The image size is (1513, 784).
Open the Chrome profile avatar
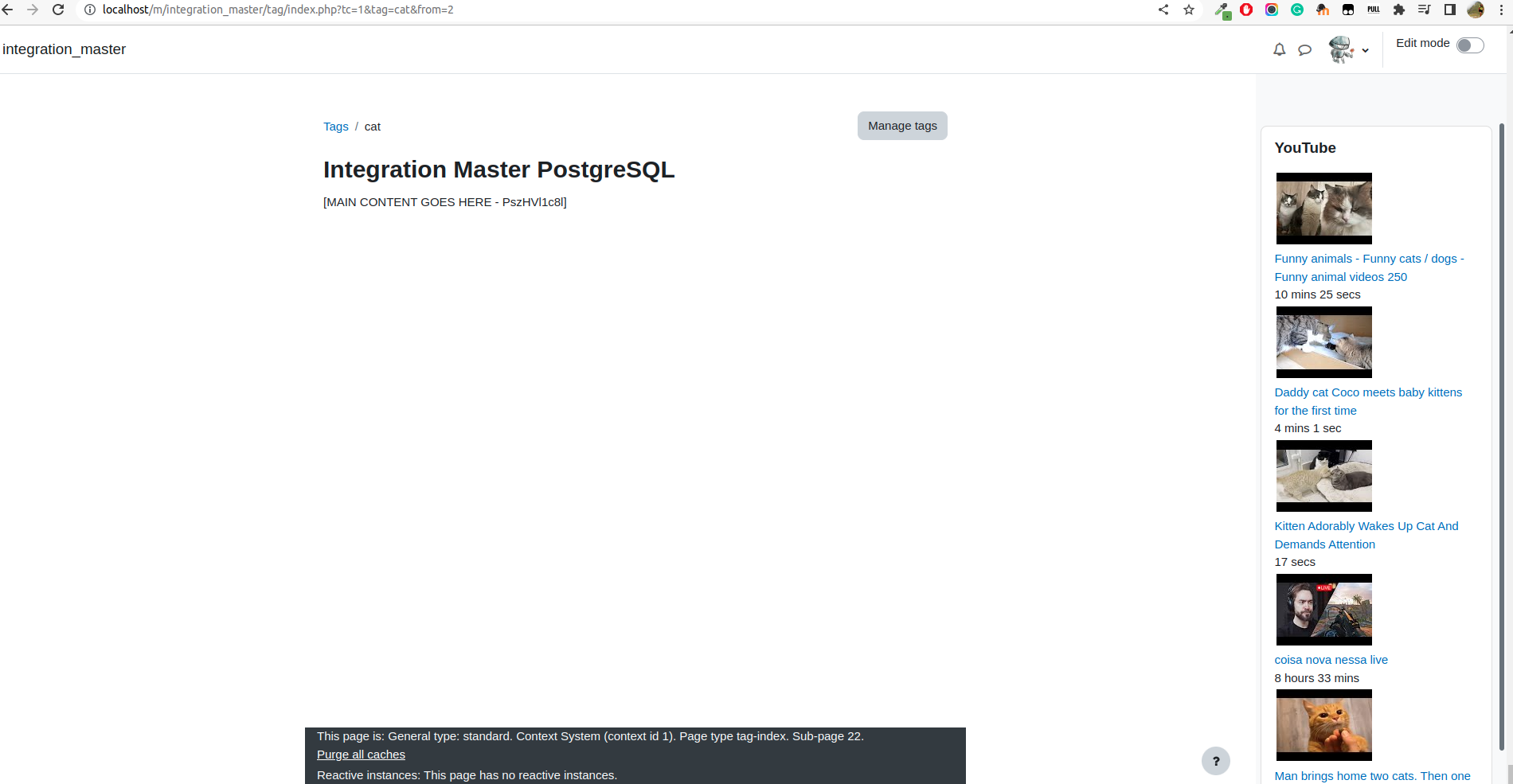[1476, 10]
